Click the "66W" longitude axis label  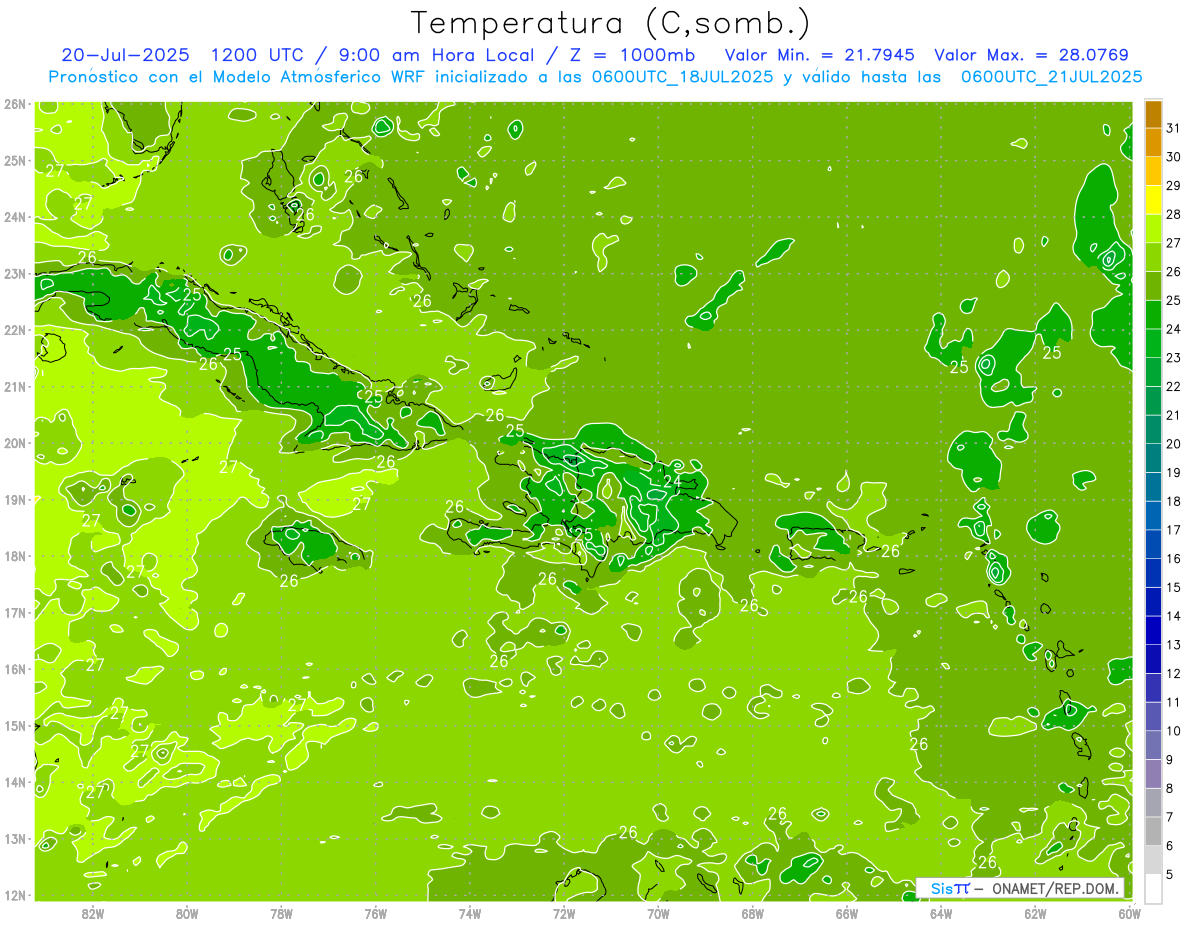847,913
